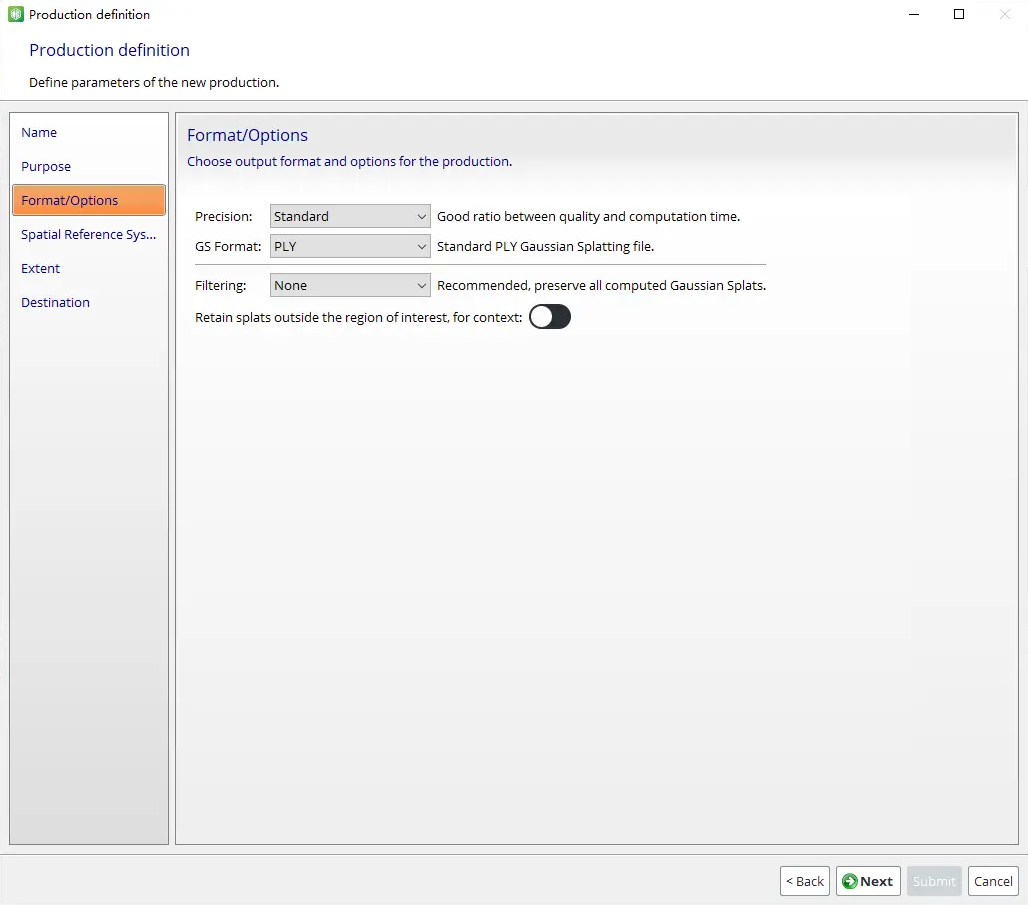Click the Cancel button
The height and width of the screenshot is (905, 1028).
(993, 881)
